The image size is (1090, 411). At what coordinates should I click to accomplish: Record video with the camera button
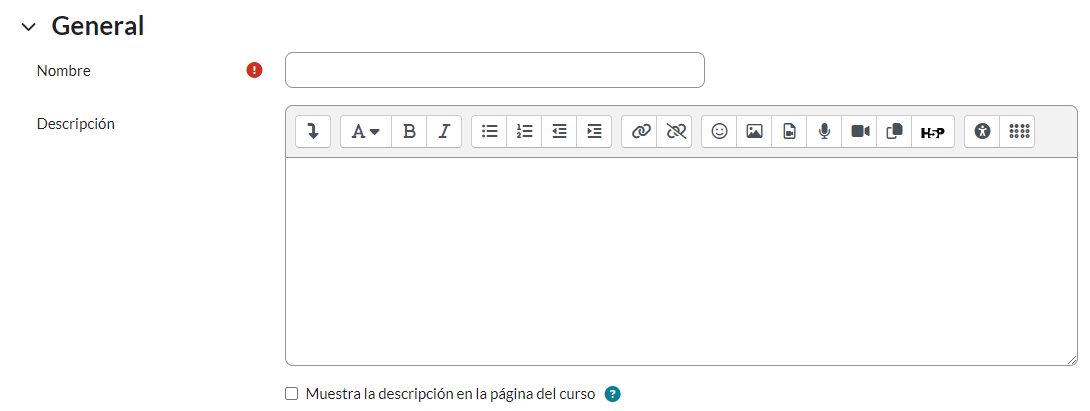click(860, 131)
